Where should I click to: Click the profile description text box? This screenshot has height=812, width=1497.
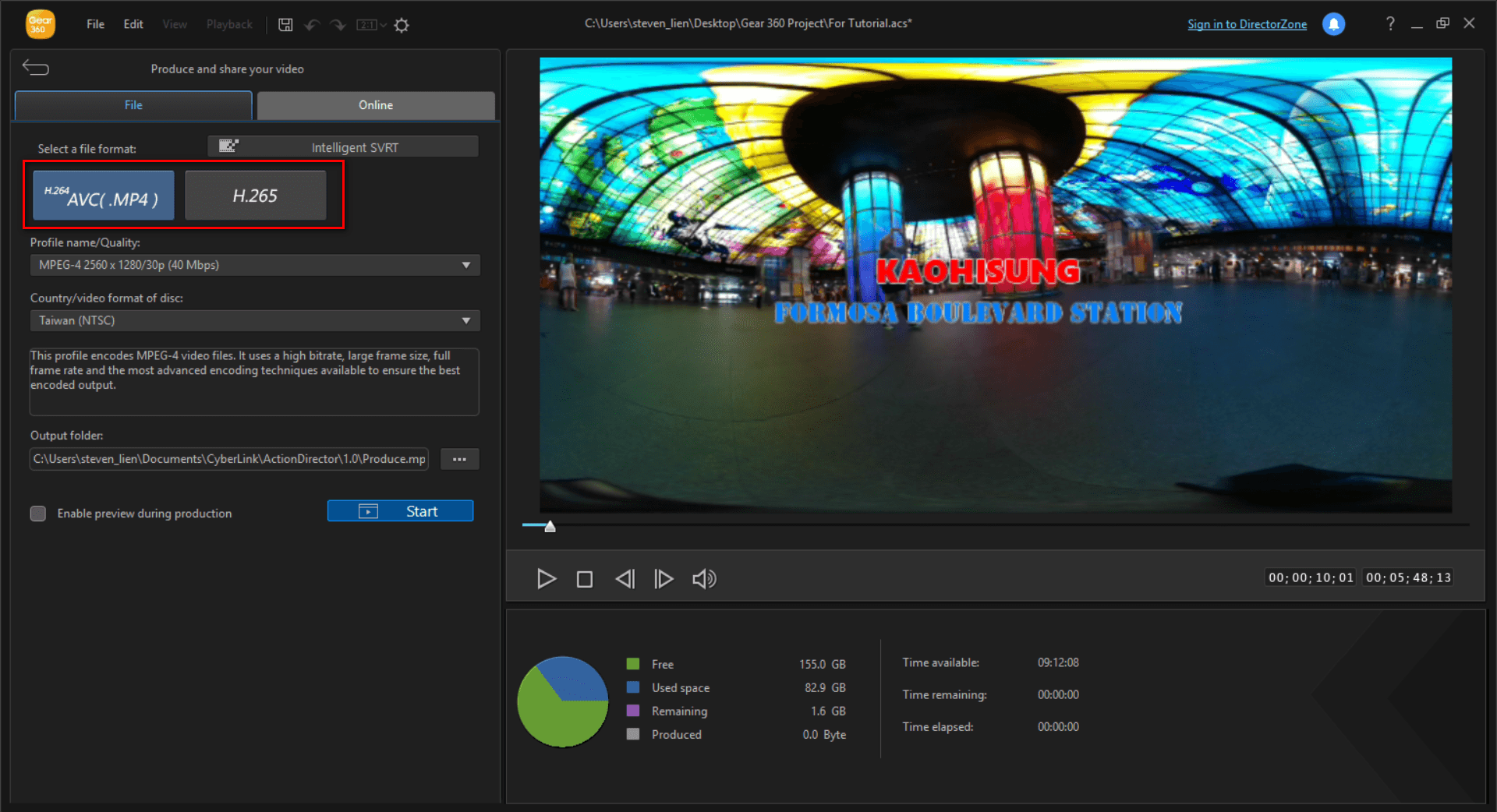[x=254, y=381]
